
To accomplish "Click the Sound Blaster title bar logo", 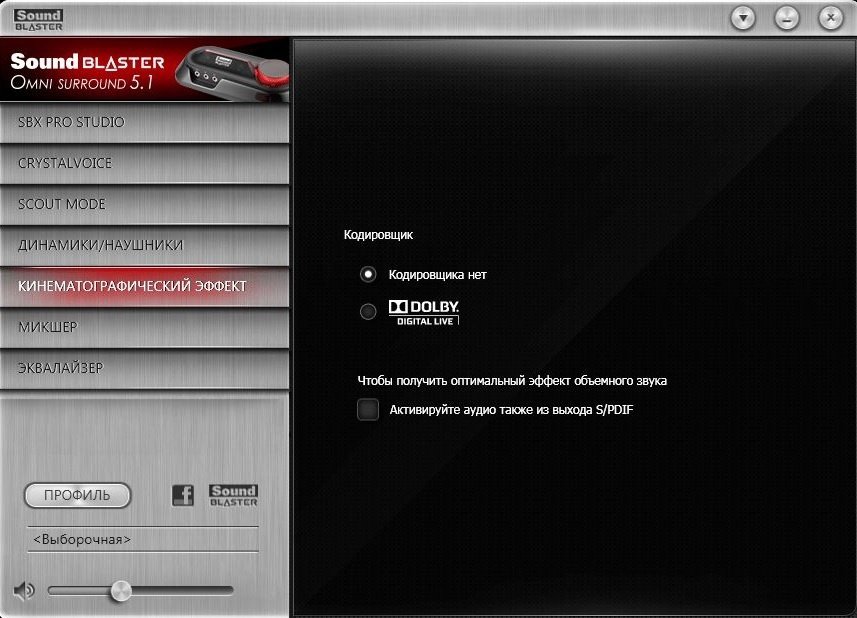I will tap(39, 20).
